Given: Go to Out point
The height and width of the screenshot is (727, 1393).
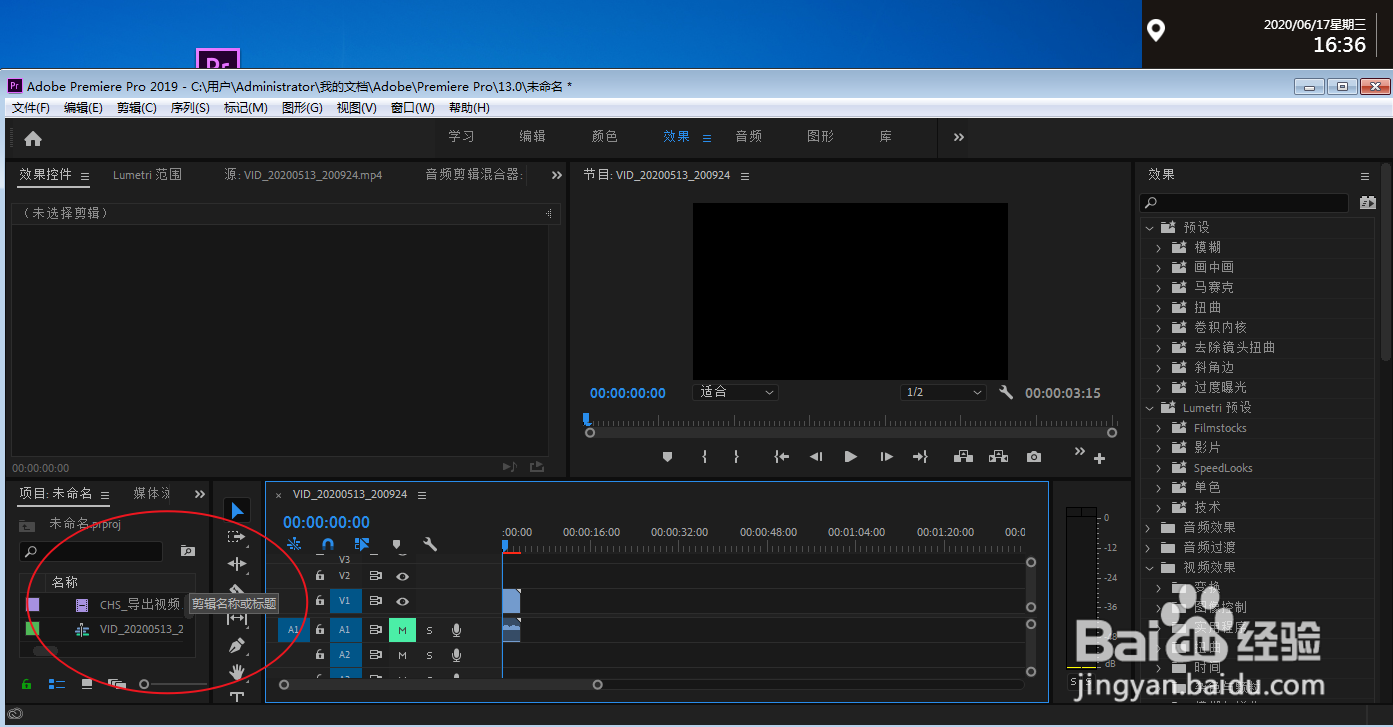Looking at the screenshot, I should coord(920,457).
